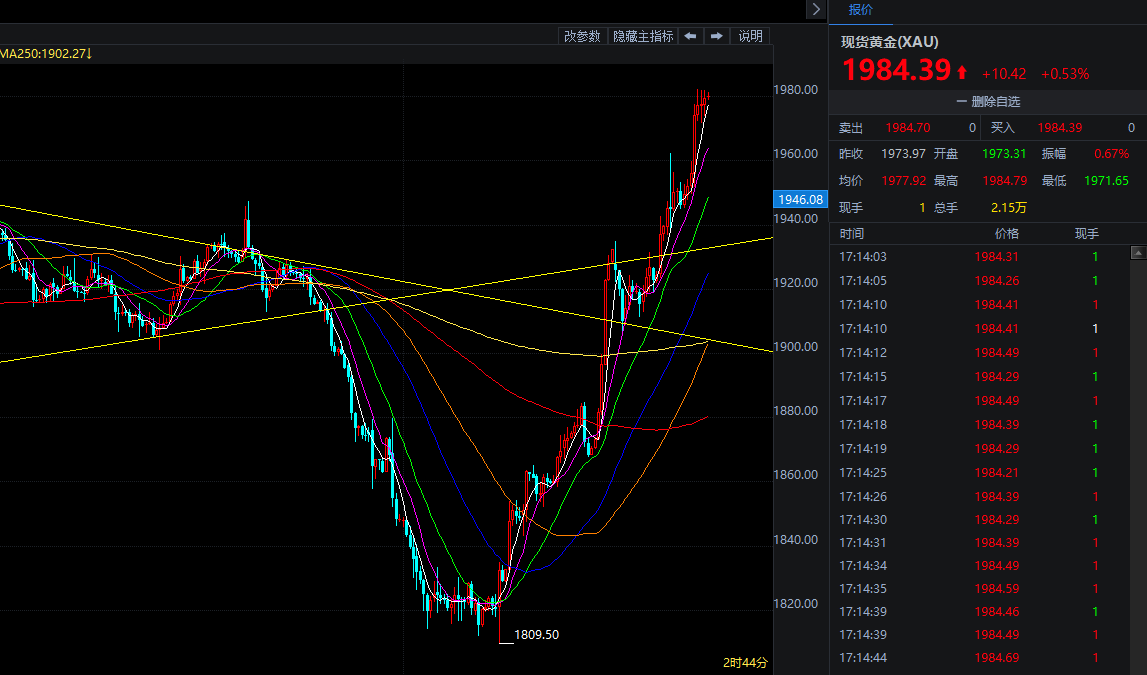Click 均价 value 1977.92
The image size is (1147, 675).
coord(903,181)
